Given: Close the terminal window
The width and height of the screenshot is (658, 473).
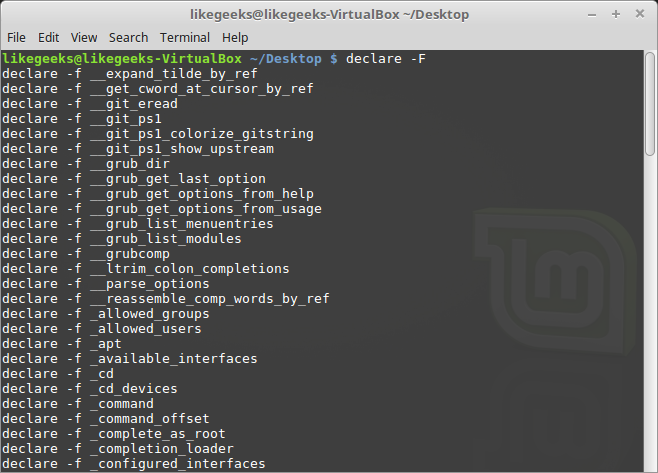Looking at the screenshot, I should [x=639, y=15].
